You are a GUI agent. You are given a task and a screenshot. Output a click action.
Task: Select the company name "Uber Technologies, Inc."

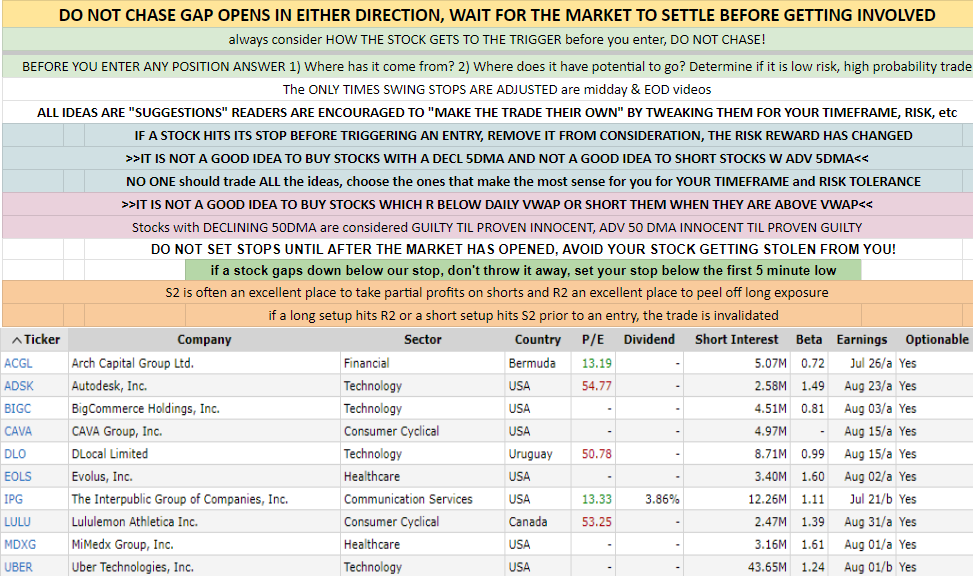tap(133, 567)
